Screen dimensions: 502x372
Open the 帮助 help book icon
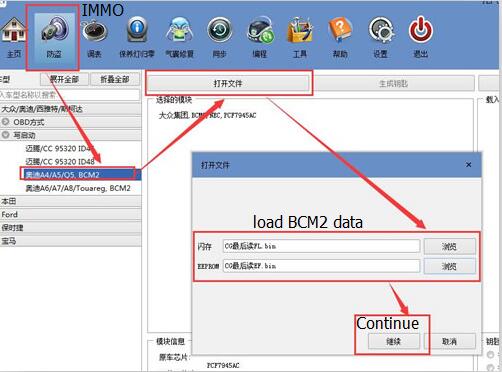click(339, 30)
